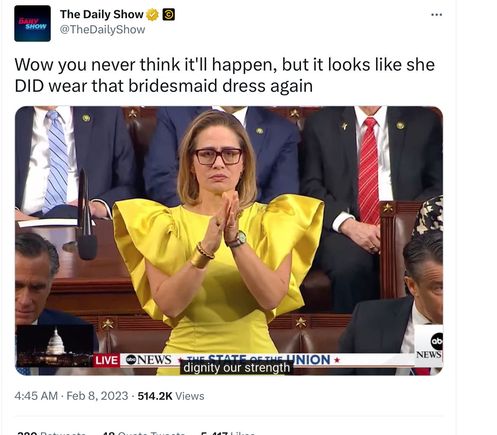Click the blue striped tie in photo
The height and width of the screenshot is (435, 497).
56,160
